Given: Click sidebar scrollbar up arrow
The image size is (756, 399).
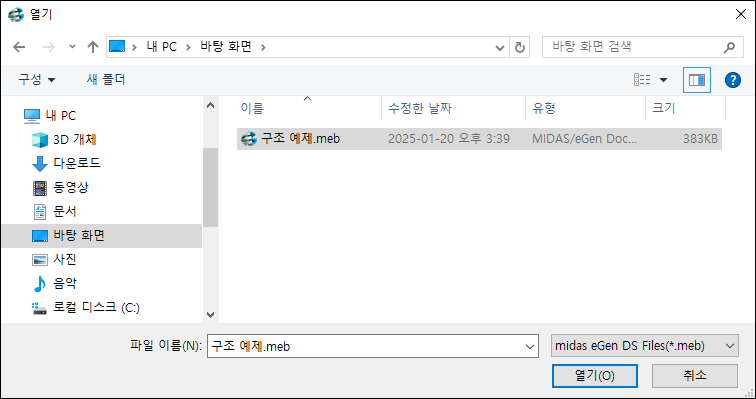Looking at the screenshot, I should [x=210, y=105].
